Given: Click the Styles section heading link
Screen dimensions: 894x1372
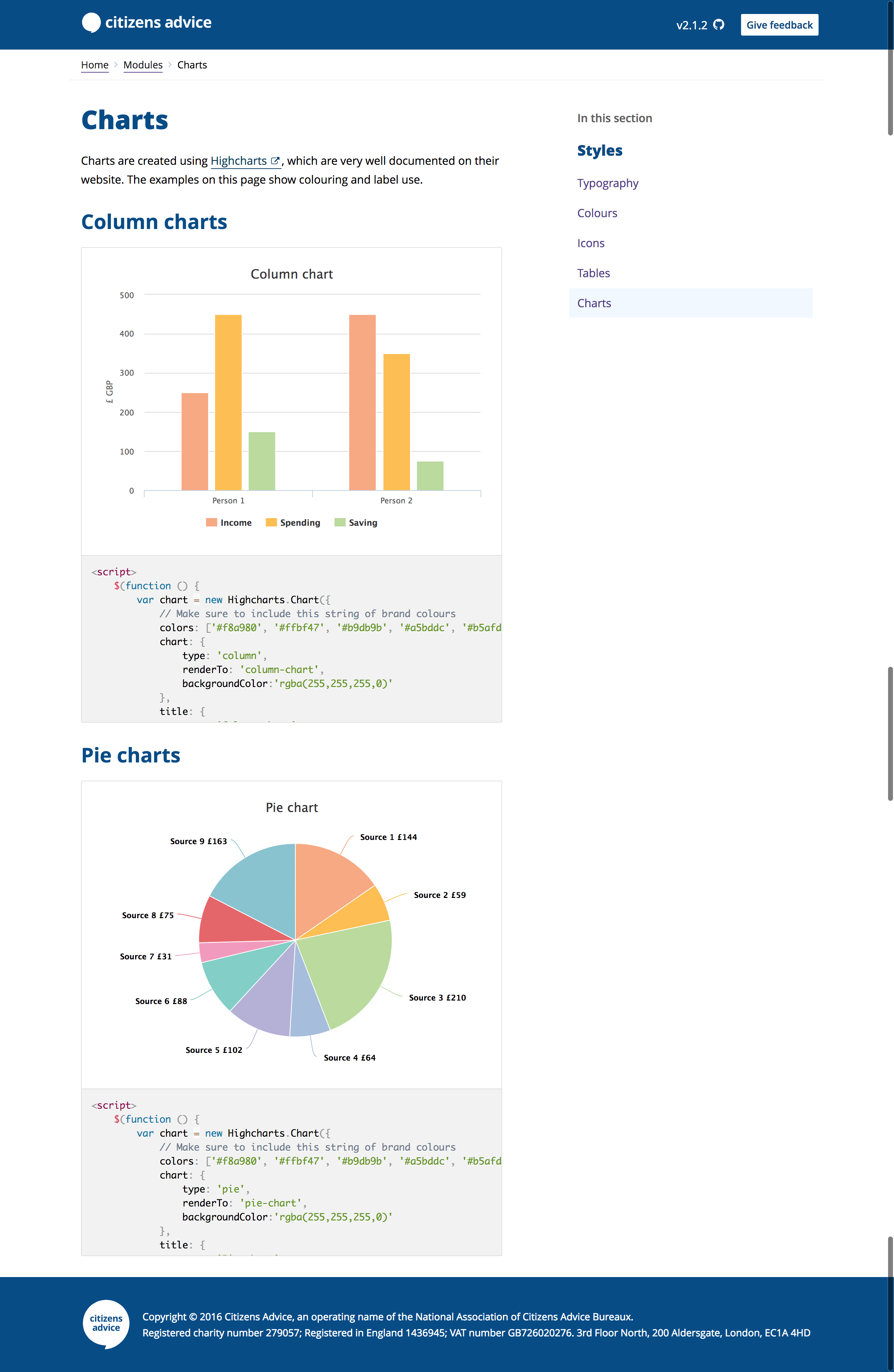Looking at the screenshot, I should pyautogui.click(x=599, y=150).
